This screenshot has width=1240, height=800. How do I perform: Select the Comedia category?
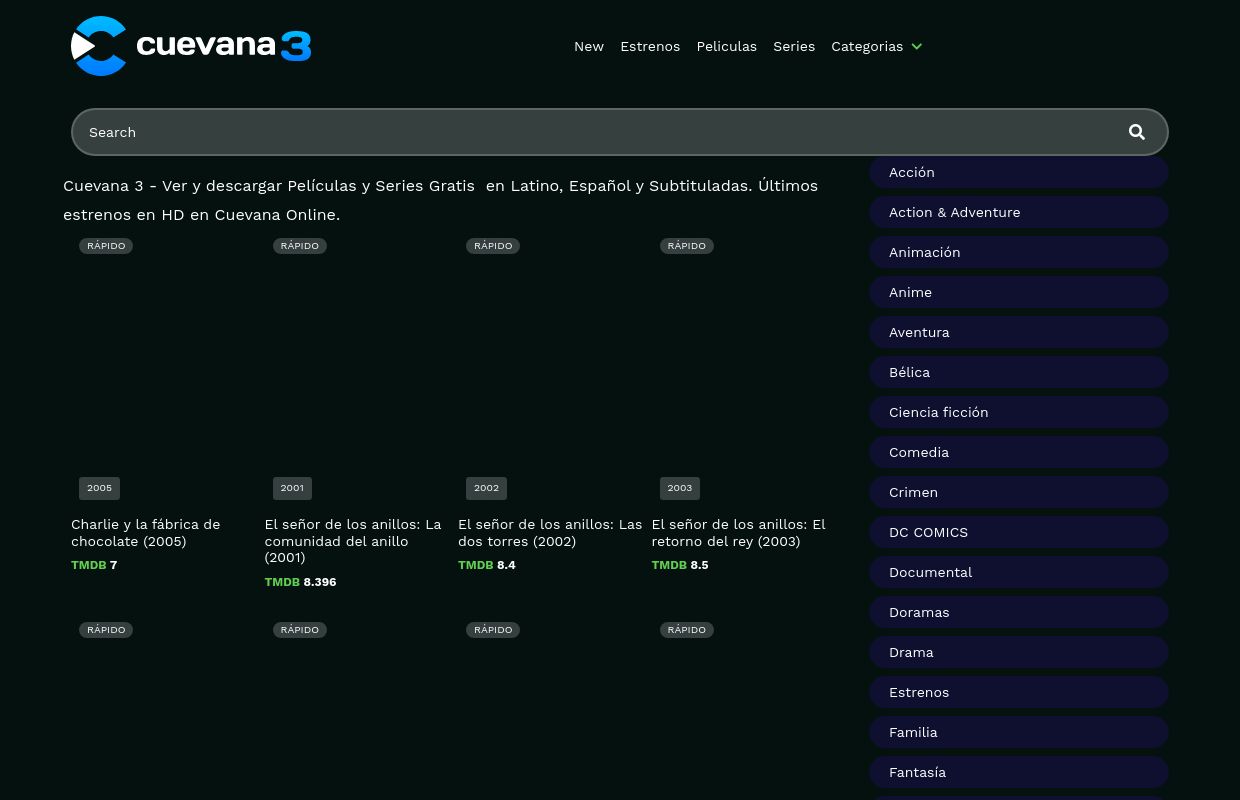[1018, 452]
